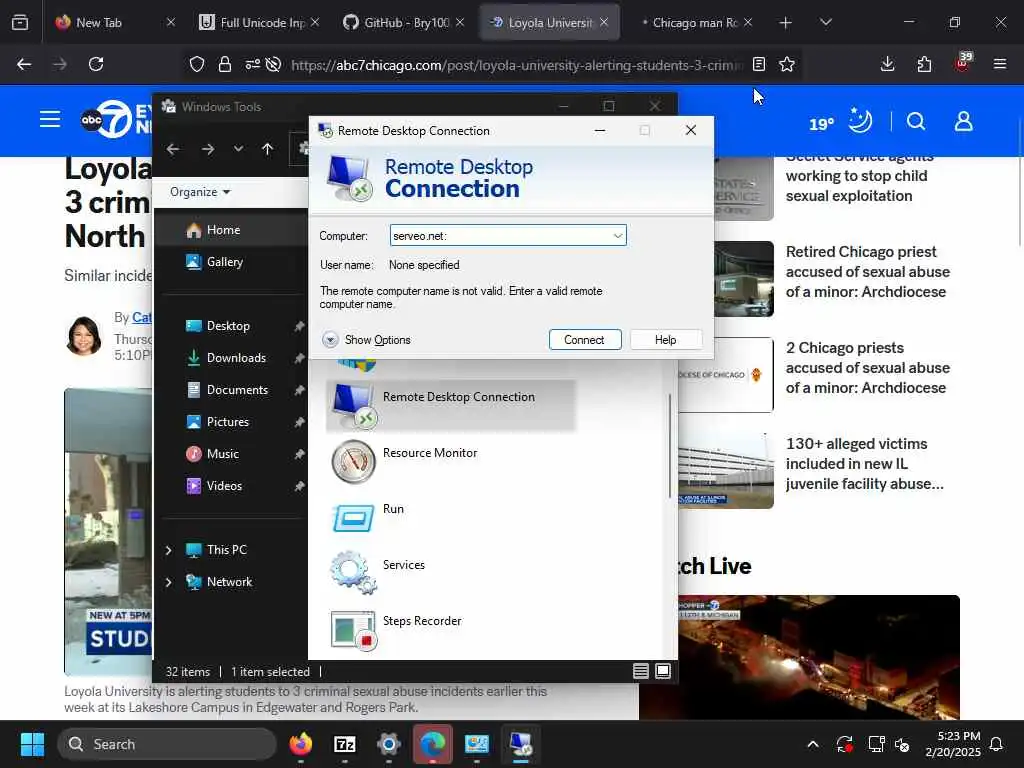The width and height of the screenshot is (1024, 768).
Task: Click the ABC7 site search icon
Action: pyautogui.click(x=916, y=121)
